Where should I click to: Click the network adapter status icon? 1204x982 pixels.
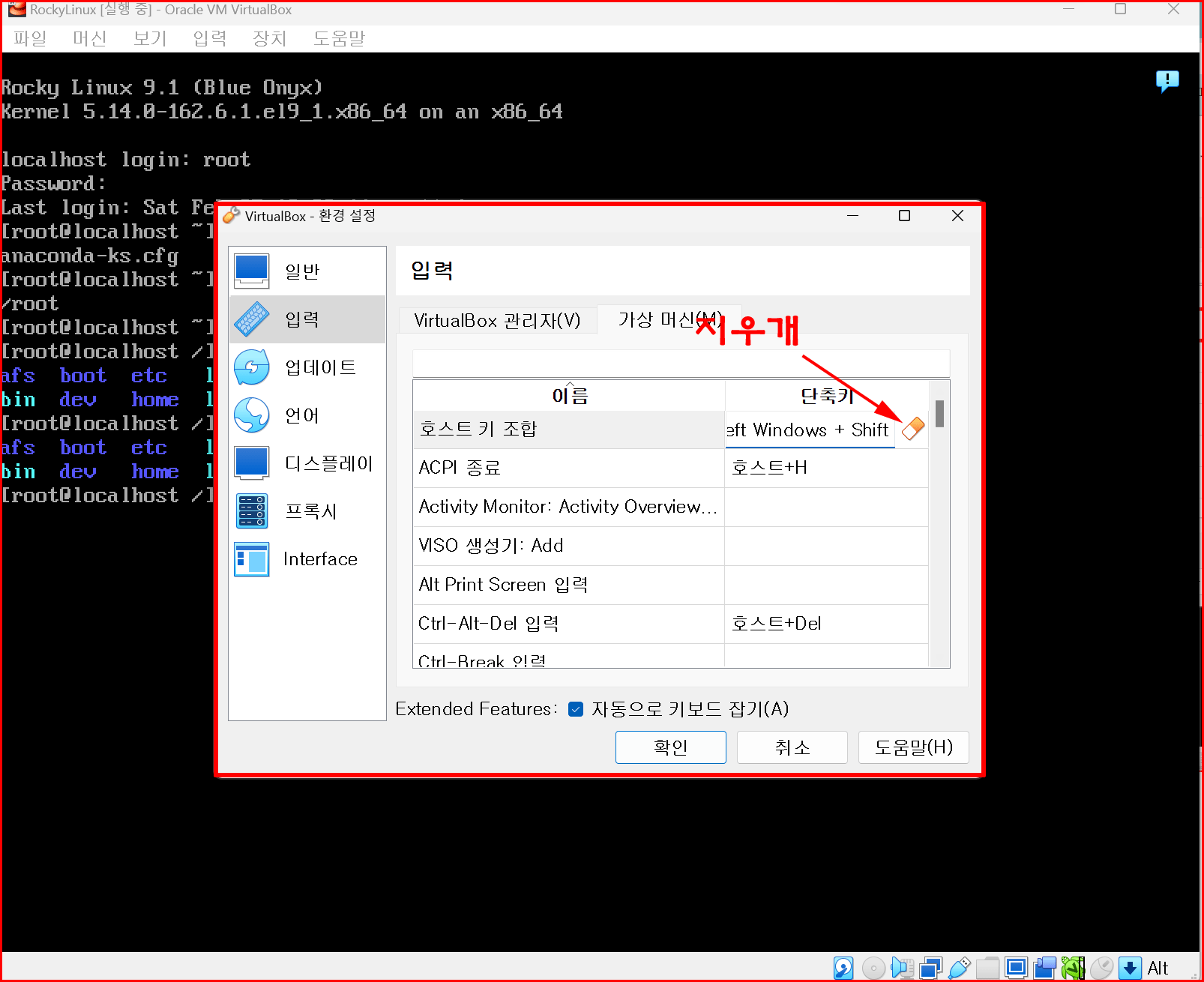click(x=930, y=968)
